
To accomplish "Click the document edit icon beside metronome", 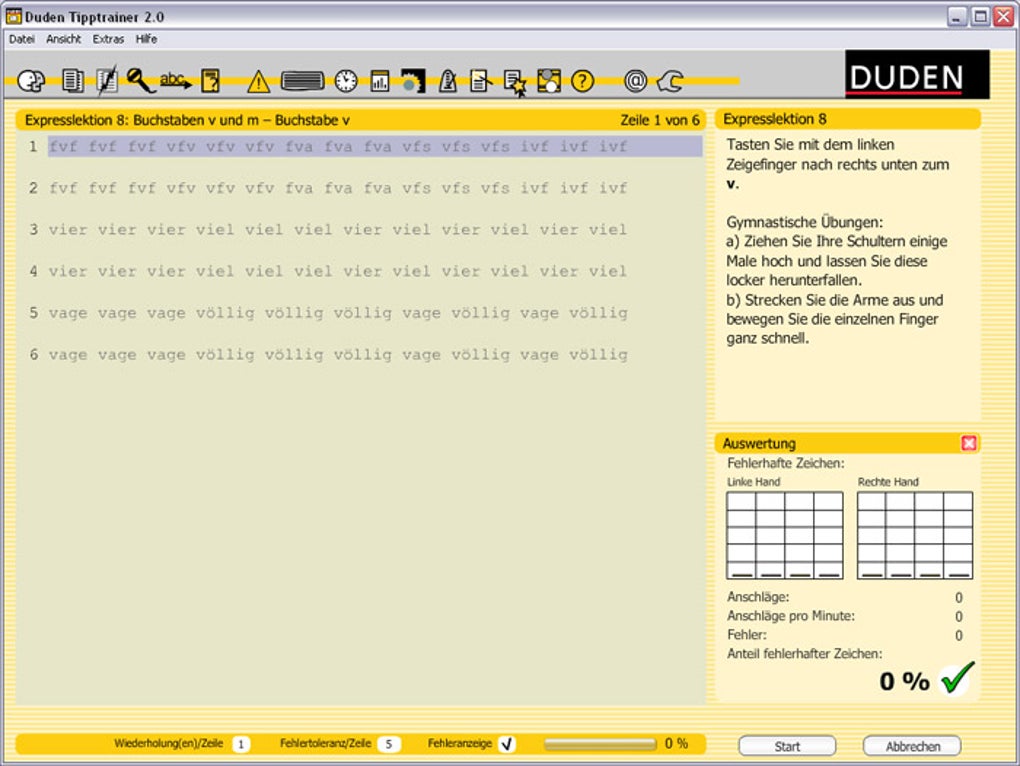I will pyautogui.click(x=480, y=81).
